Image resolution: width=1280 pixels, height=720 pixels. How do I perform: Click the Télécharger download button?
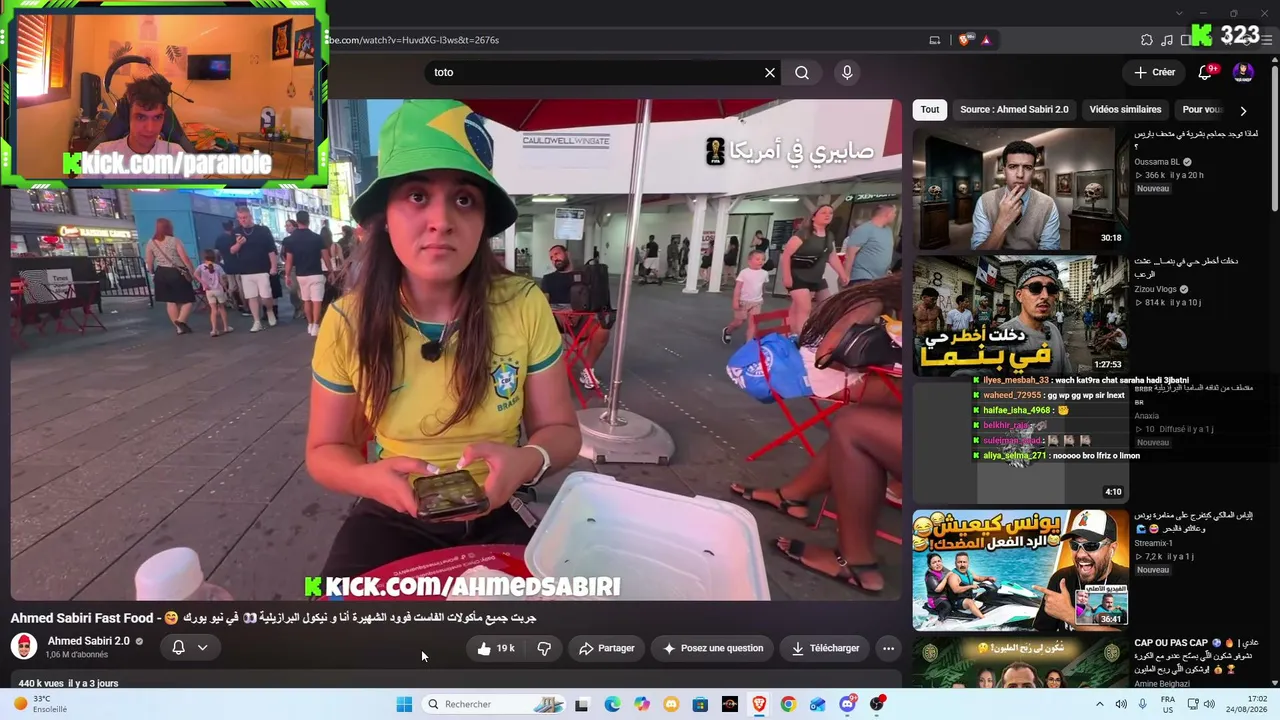(x=825, y=648)
